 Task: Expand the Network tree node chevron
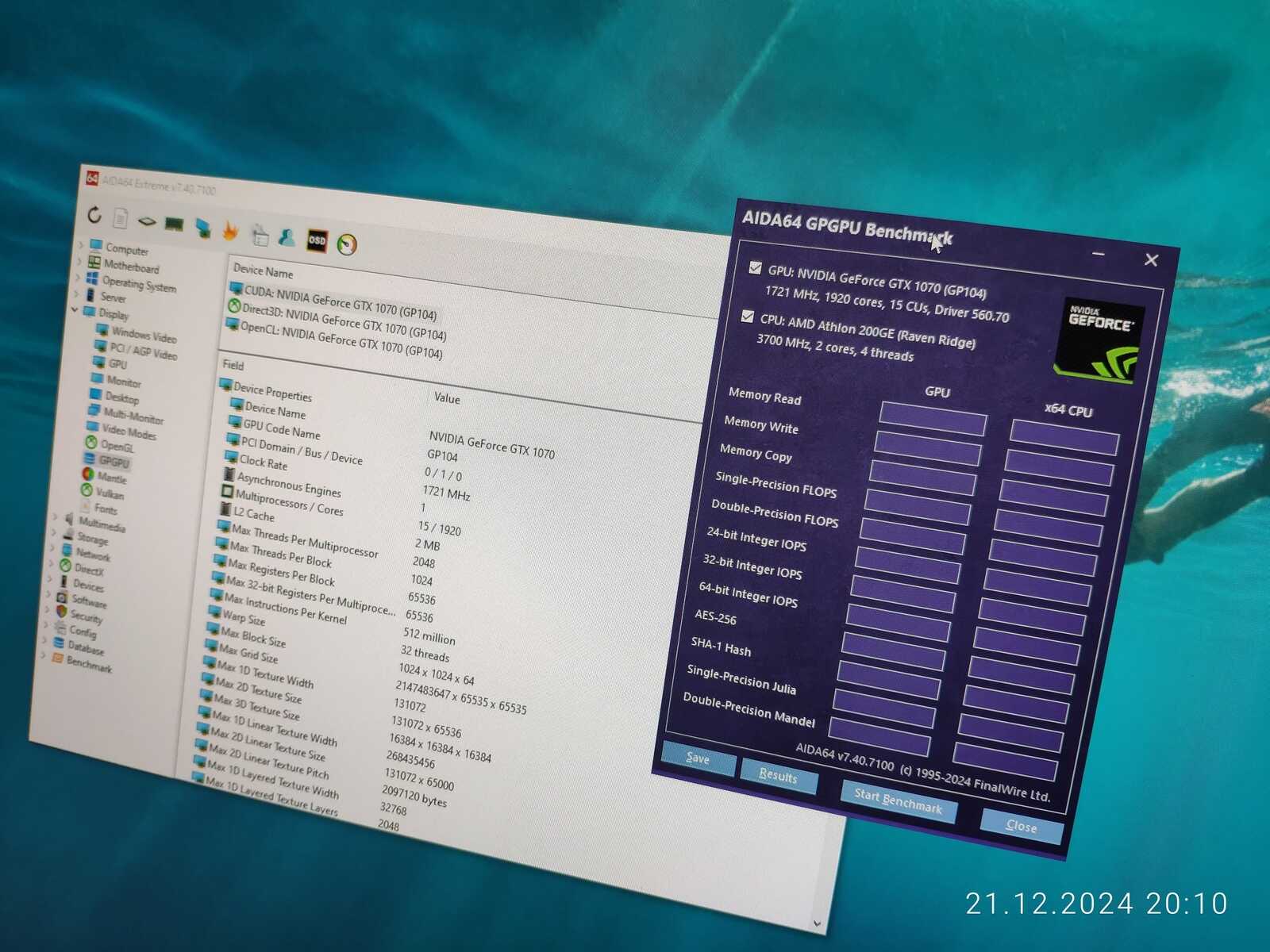point(53,548)
